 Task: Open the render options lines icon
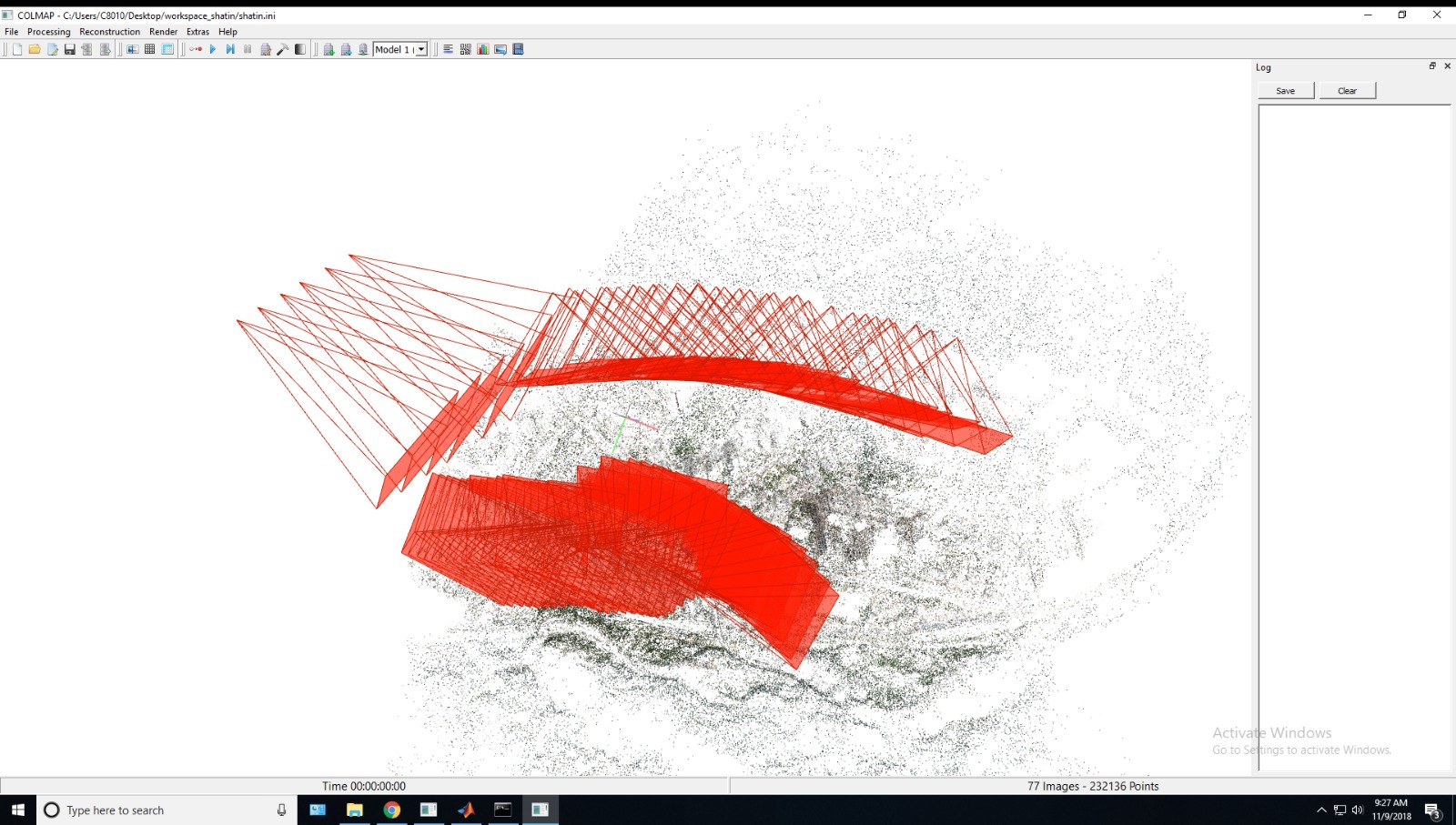tap(447, 49)
